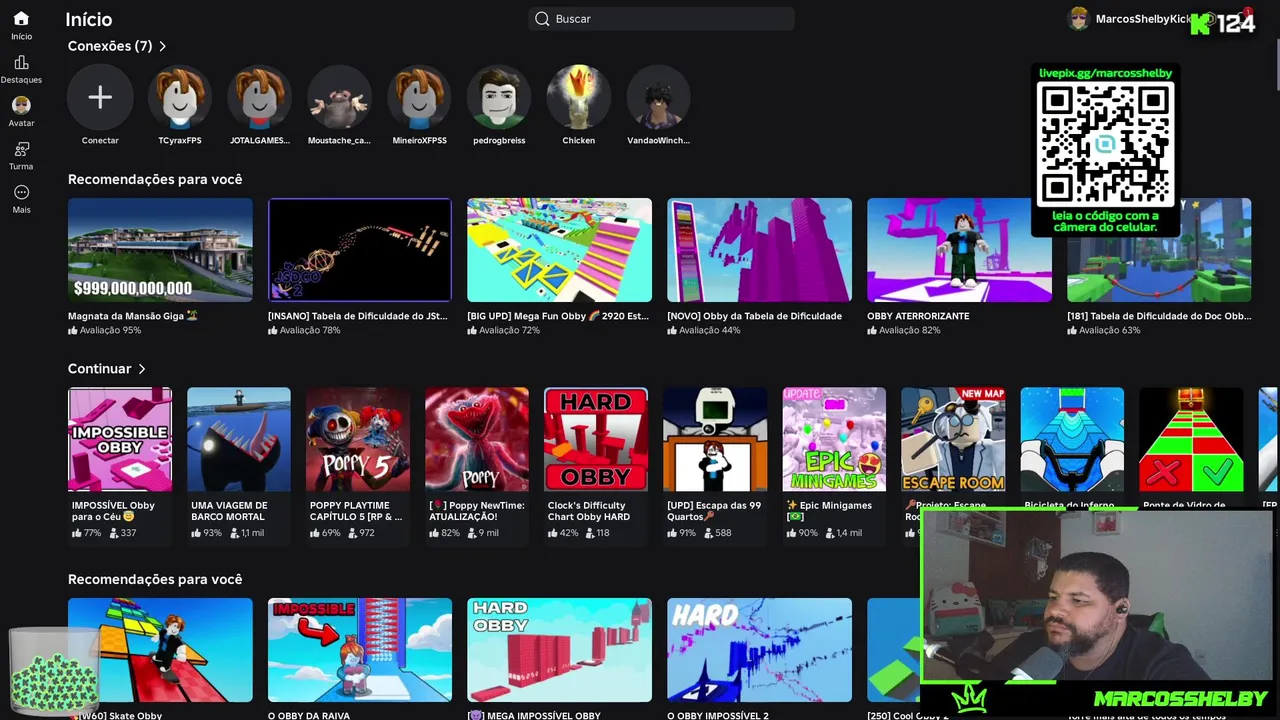
Task: Open OBBY ATERRORIZANTE game thumbnail
Action: (x=959, y=250)
